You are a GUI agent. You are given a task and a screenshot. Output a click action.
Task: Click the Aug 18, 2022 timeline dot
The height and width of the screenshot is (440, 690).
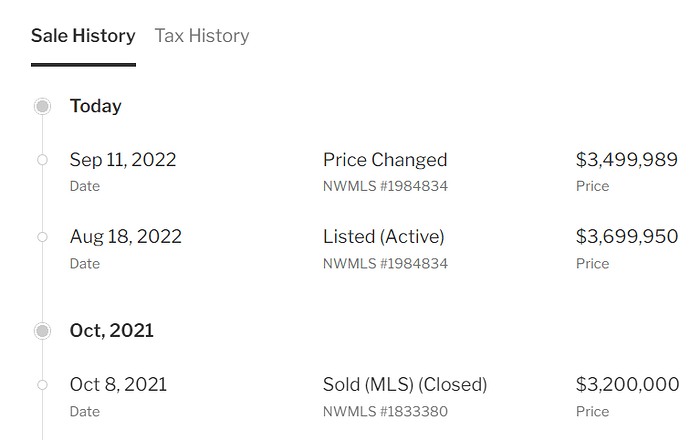click(x=42, y=237)
